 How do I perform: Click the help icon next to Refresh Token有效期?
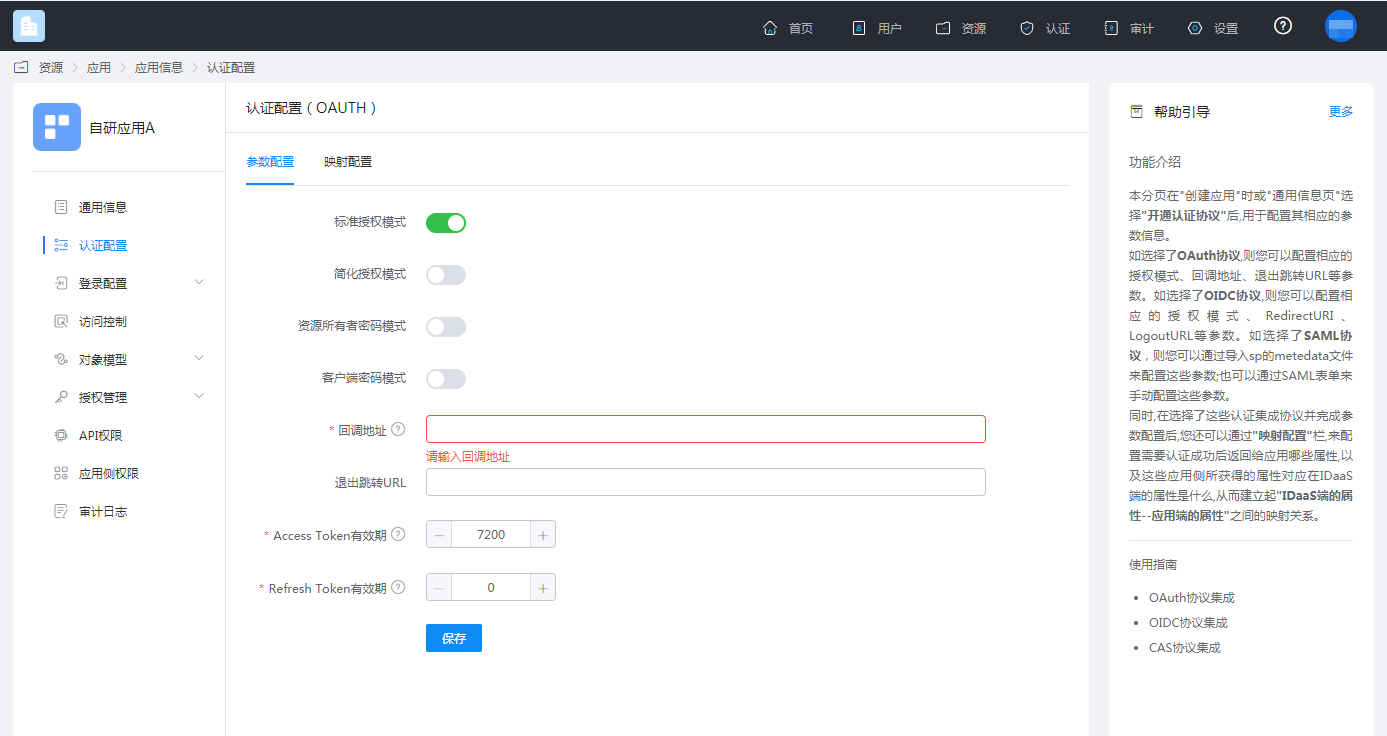coord(398,588)
